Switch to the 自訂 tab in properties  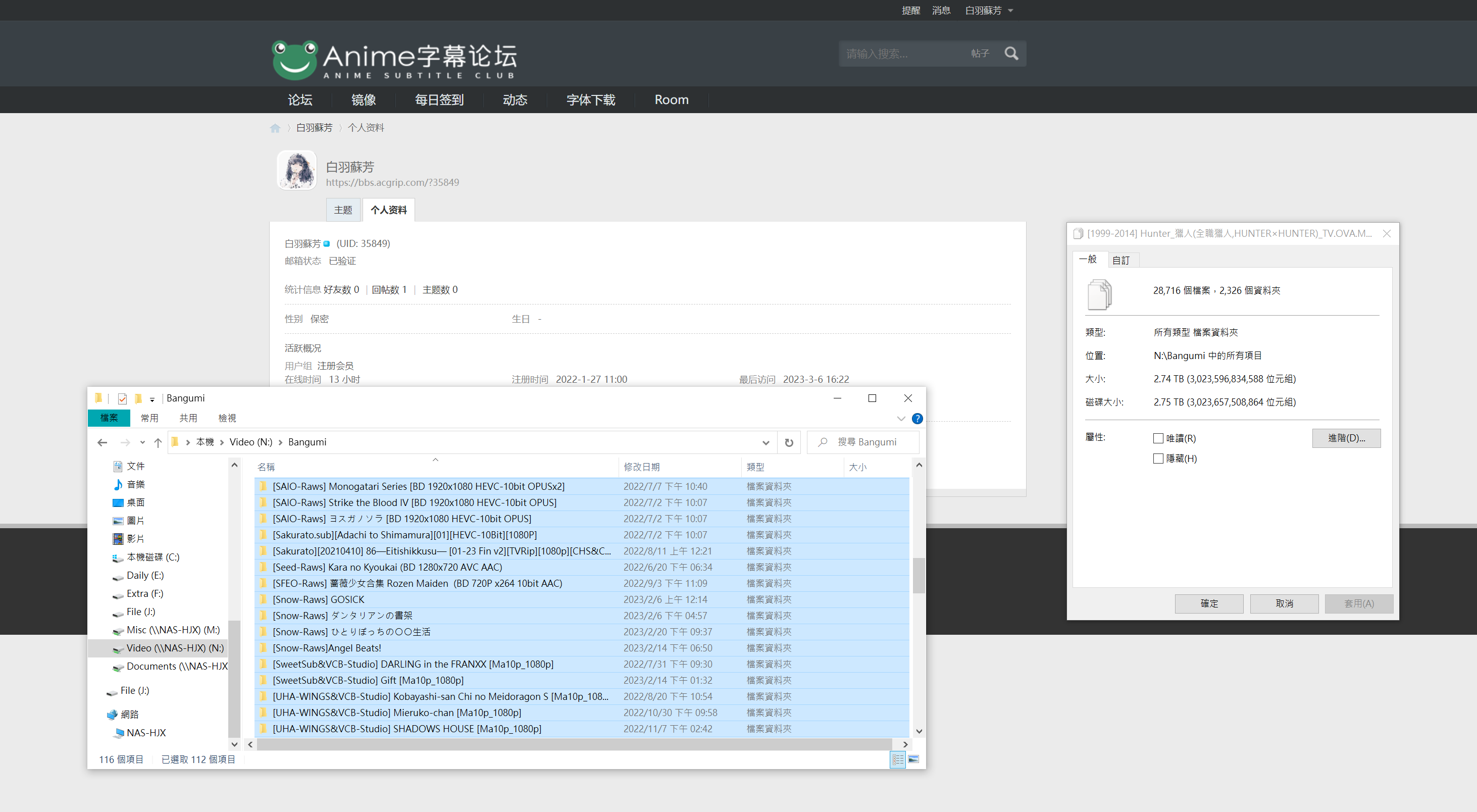(x=1122, y=261)
